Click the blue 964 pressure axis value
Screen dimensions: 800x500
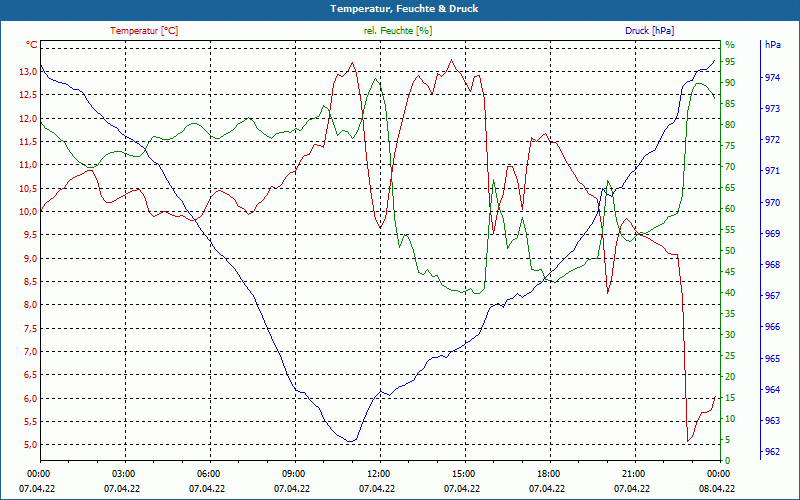point(773,390)
